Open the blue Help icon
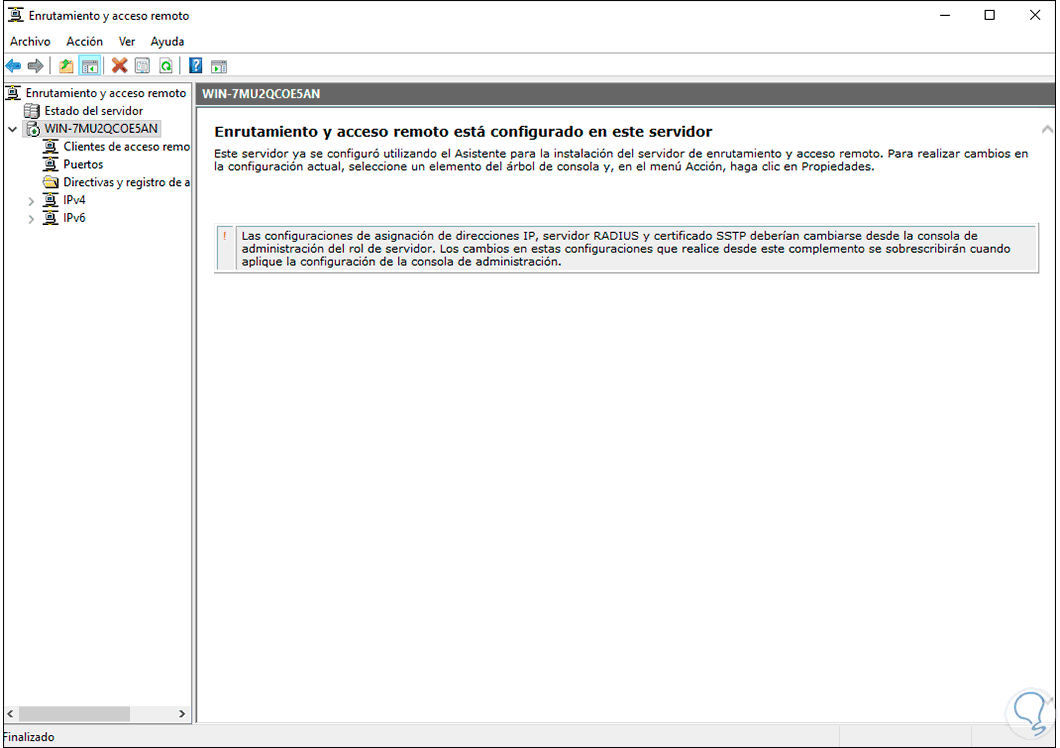Image resolution: width=1060 pixels, height=748 pixels. (x=195, y=66)
